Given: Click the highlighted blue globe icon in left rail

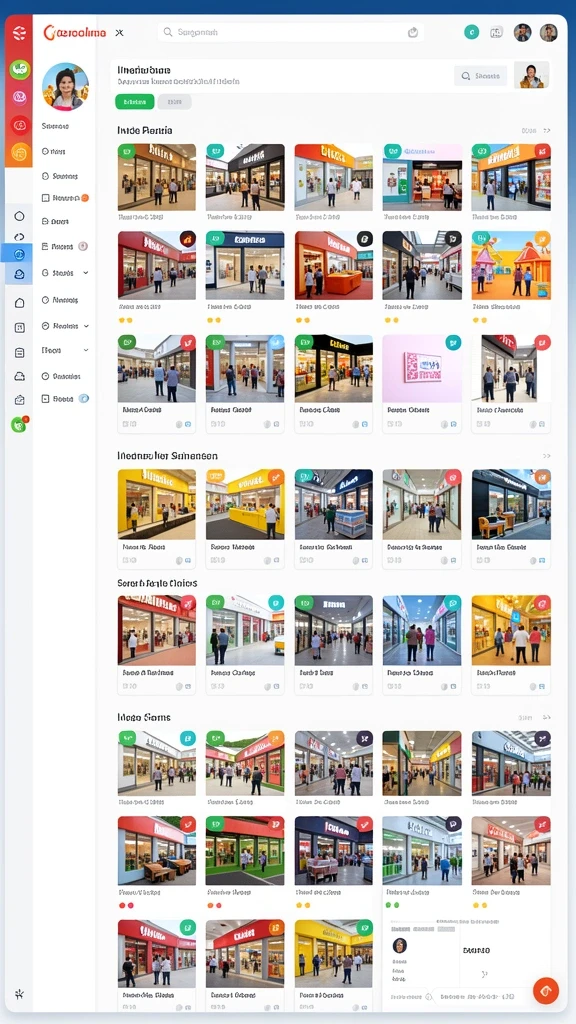Looking at the screenshot, I should tap(20, 255).
